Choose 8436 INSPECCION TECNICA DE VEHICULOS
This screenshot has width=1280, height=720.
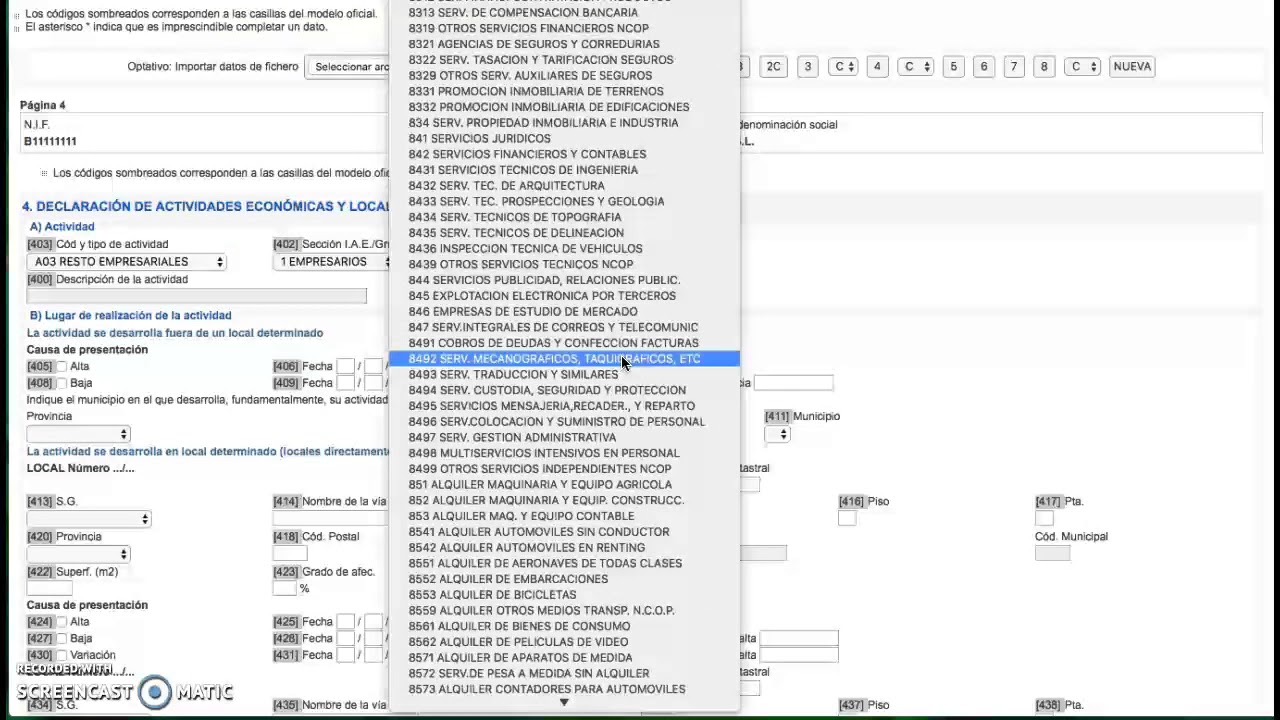(564, 249)
